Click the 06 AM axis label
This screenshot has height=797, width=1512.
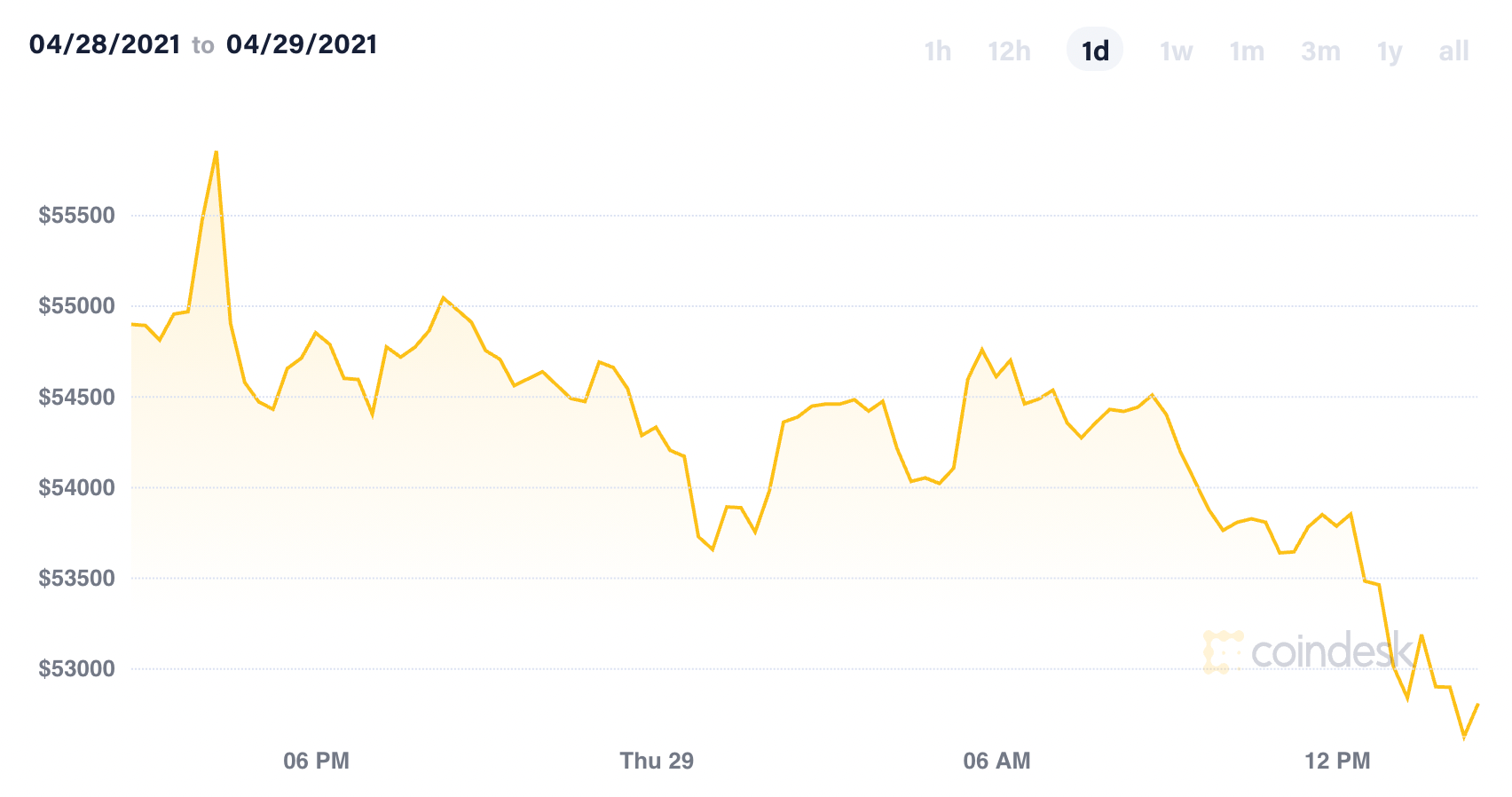tap(996, 761)
